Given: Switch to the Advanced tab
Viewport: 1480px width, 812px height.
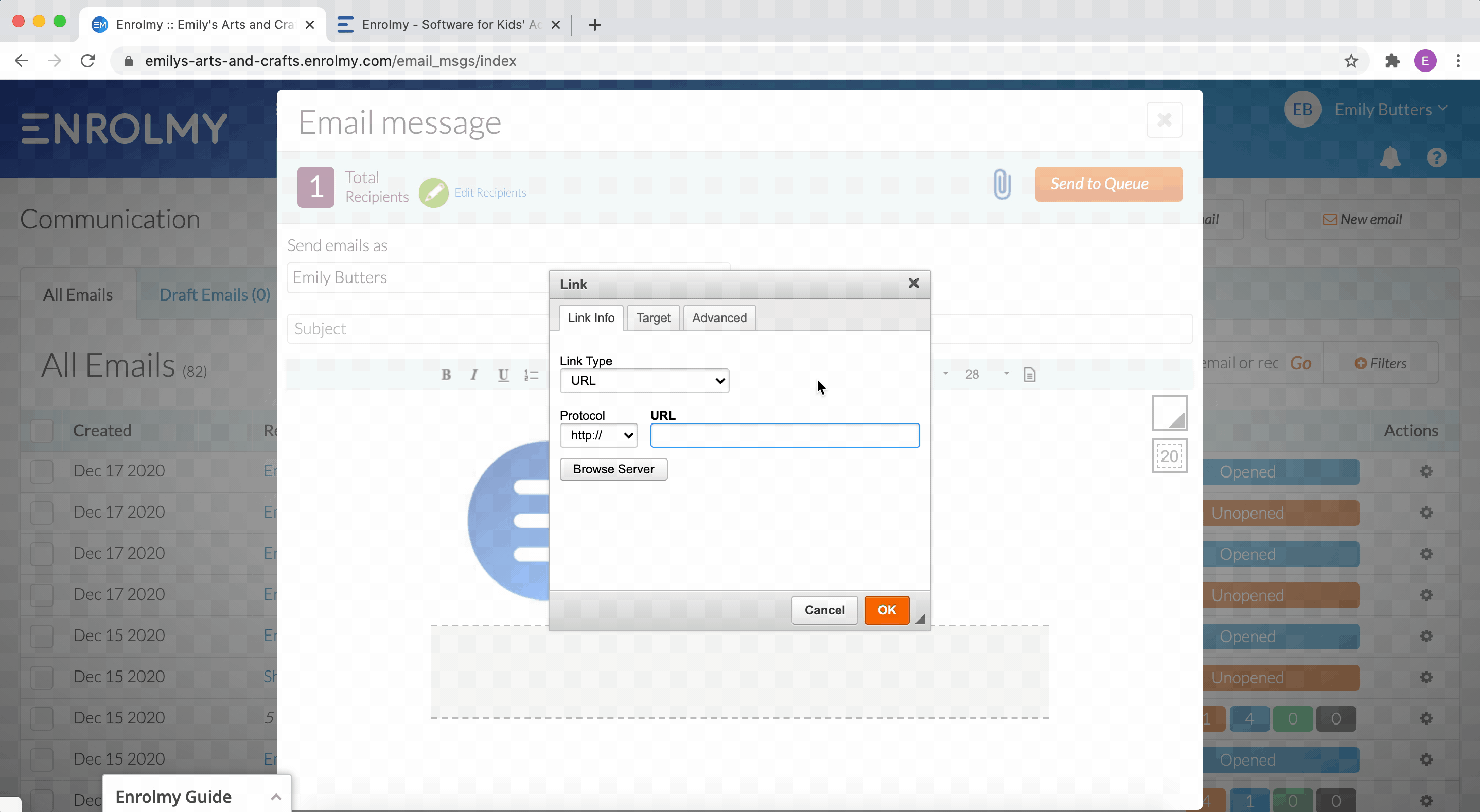Looking at the screenshot, I should [x=719, y=318].
